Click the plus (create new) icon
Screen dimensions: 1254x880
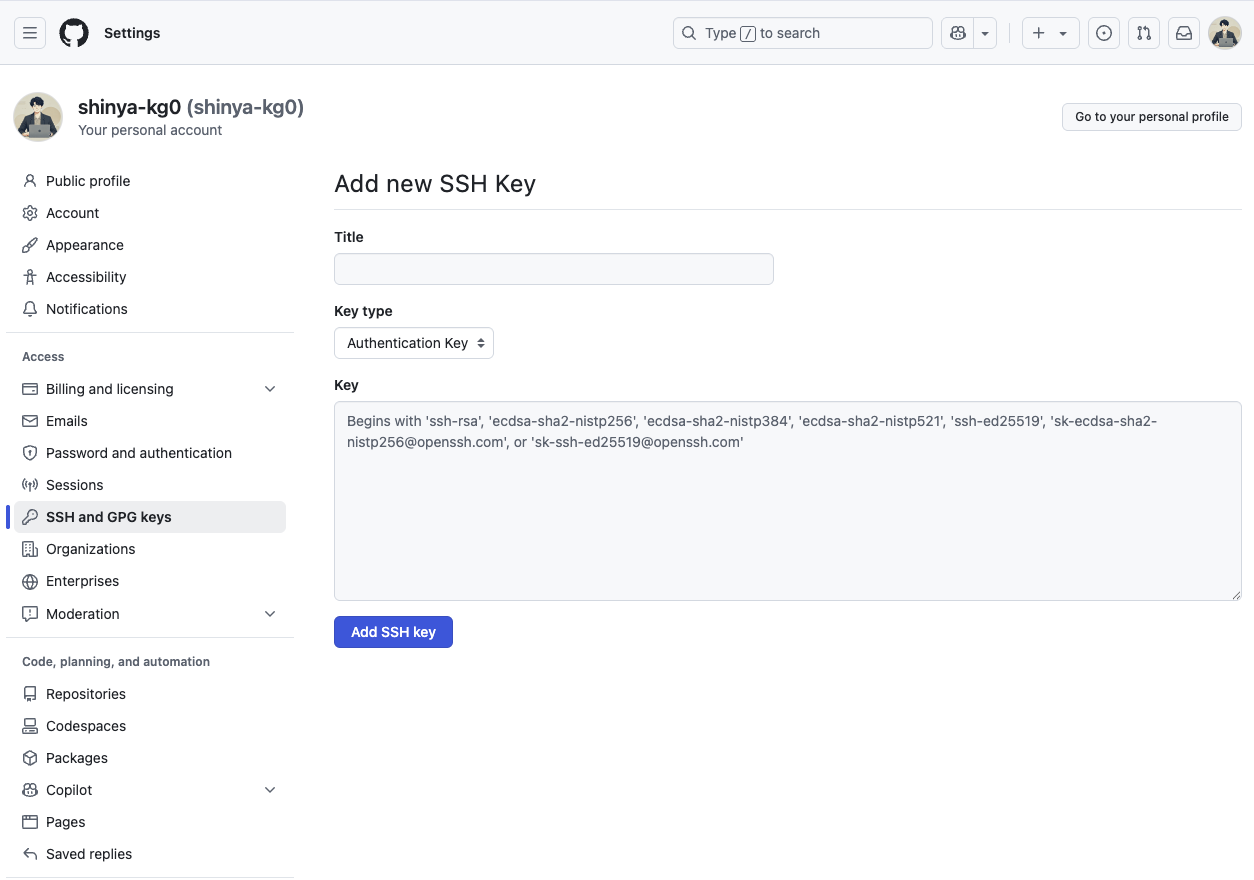point(1038,32)
